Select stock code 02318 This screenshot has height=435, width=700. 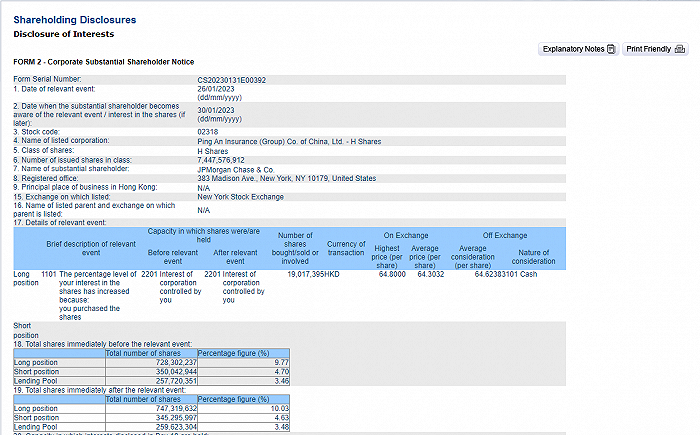point(208,132)
